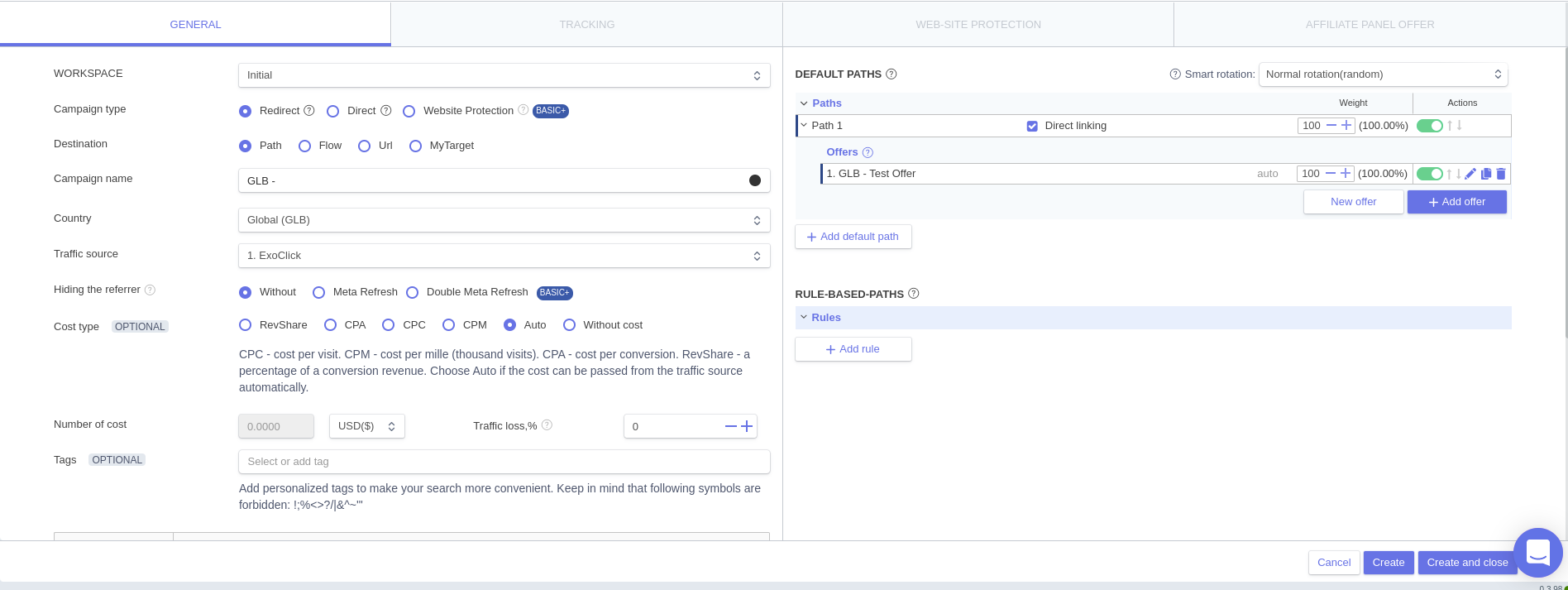The height and width of the screenshot is (590, 1568).
Task: Click help icon beside Rule-Based-Paths heading
Action: (x=914, y=294)
